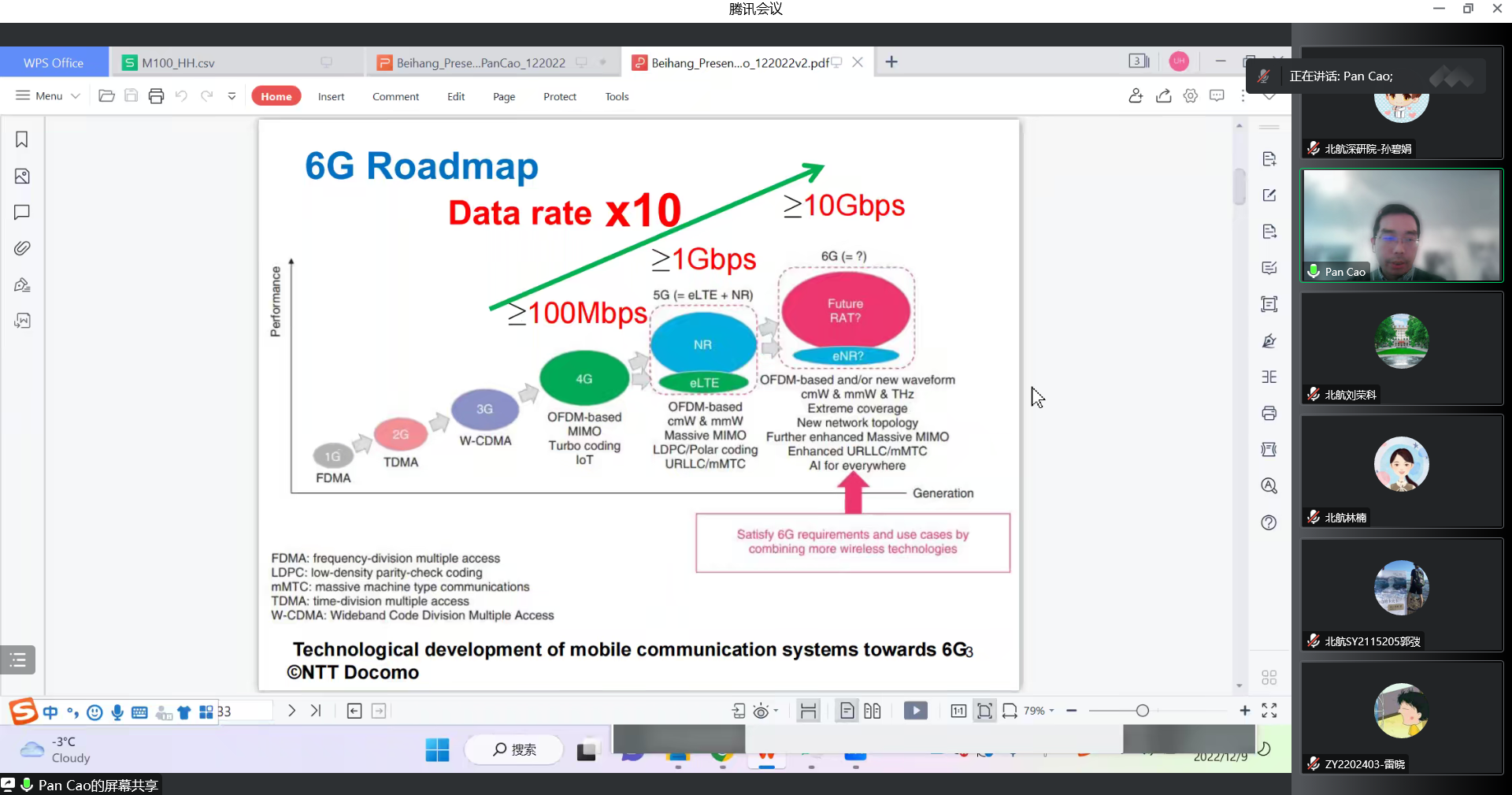Click the share arrow icon

point(1163,96)
